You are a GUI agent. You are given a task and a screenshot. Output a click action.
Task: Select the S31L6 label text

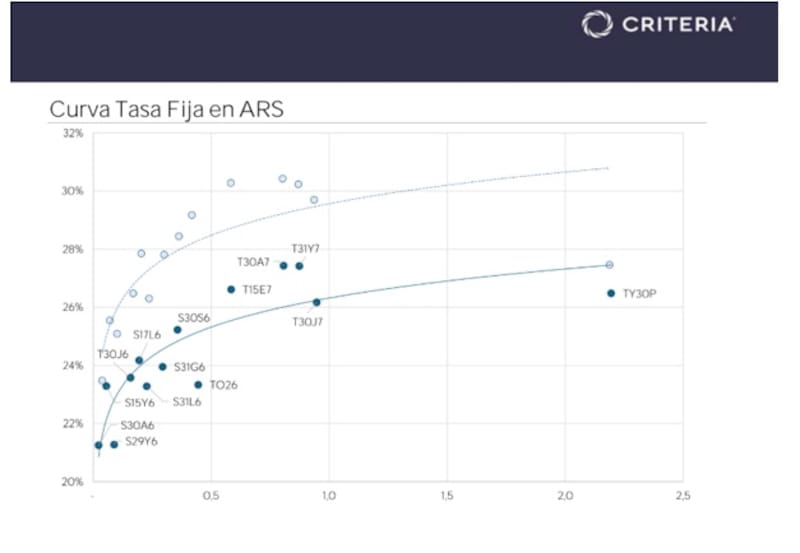coord(188,402)
